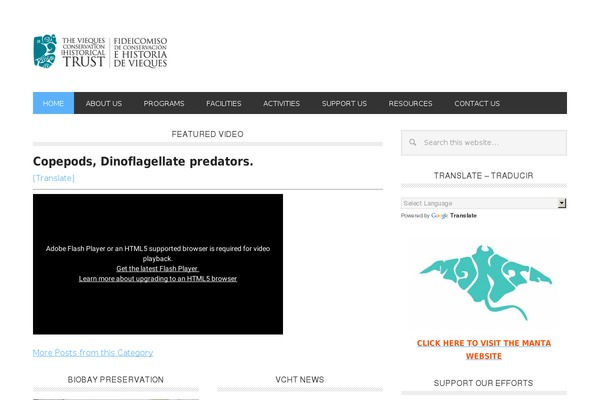Open the Copepods, Dinoflagellate predators post title
This screenshot has height=400, width=600.
tap(143, 162)
